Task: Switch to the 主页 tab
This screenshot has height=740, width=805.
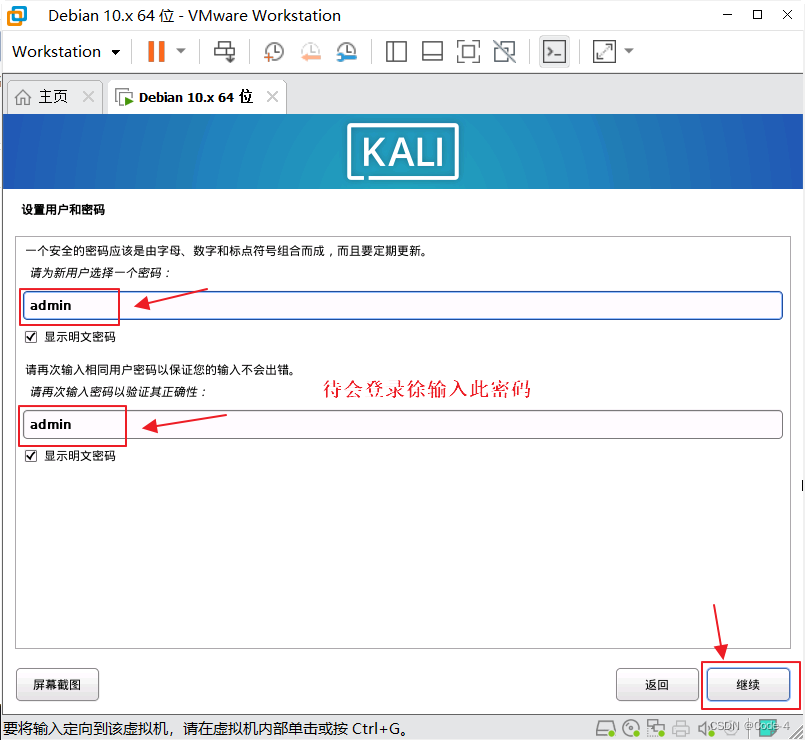Action: click(48, 96)
